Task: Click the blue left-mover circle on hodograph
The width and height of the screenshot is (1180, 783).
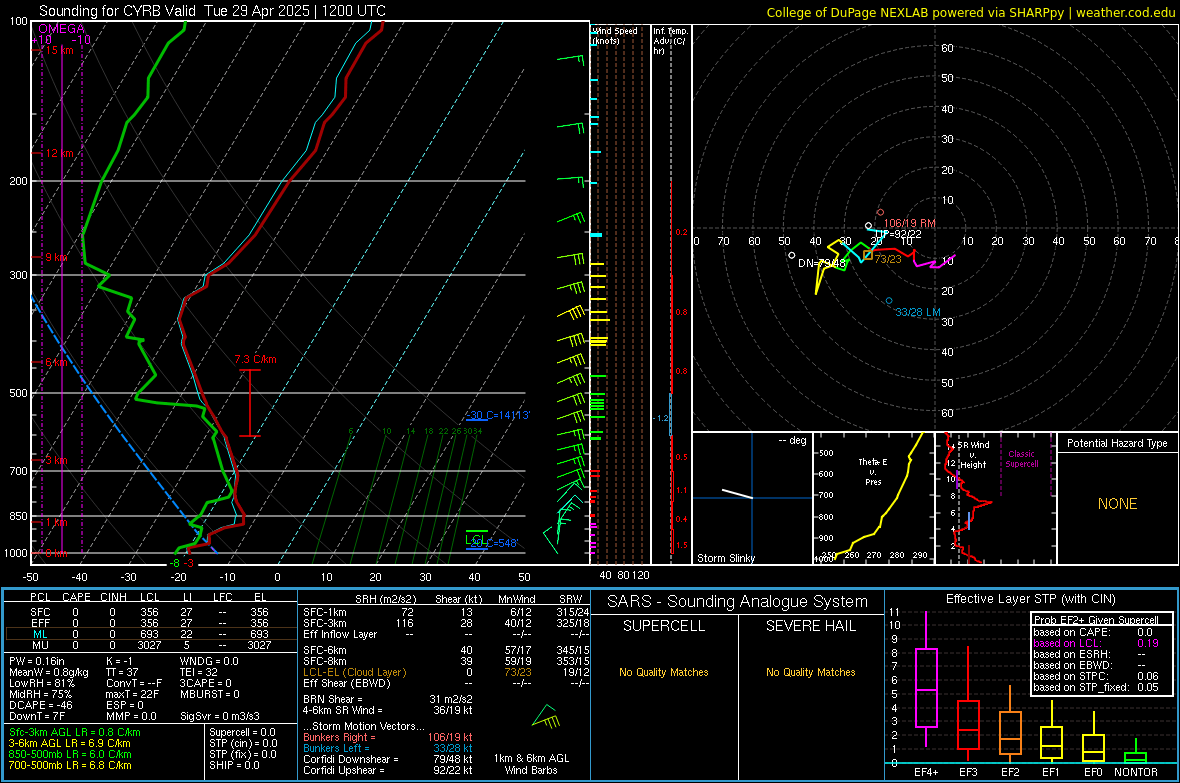Action: pyautogui.click(x=890, y=301)
